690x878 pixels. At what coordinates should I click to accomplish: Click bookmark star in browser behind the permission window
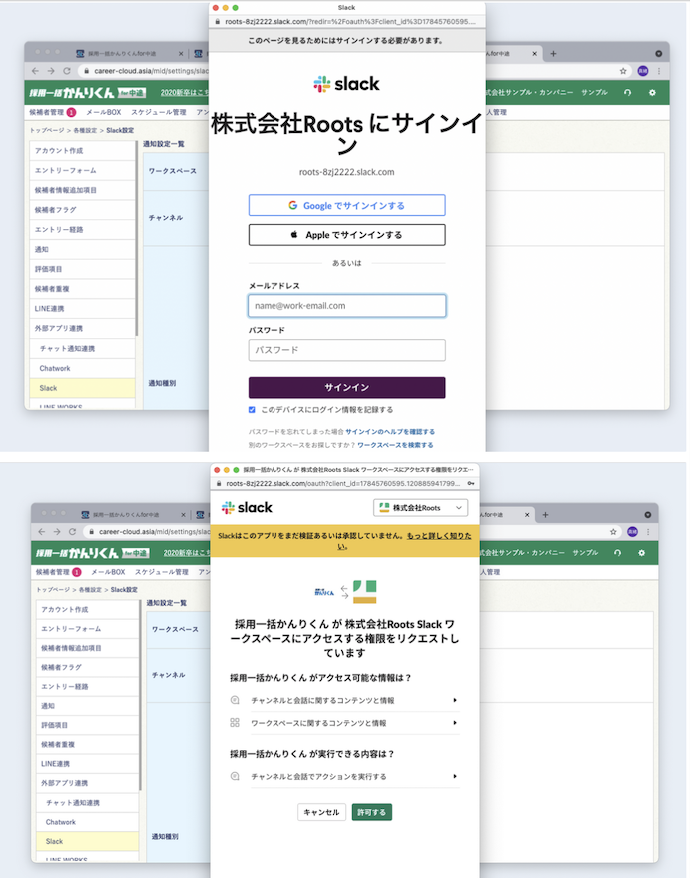613,531
